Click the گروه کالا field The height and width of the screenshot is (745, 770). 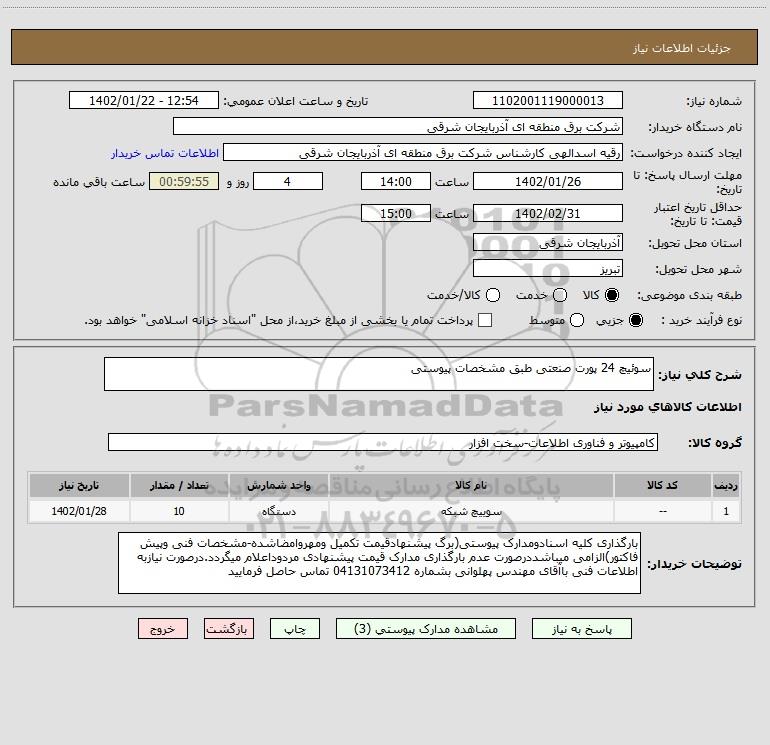(383, 442)
